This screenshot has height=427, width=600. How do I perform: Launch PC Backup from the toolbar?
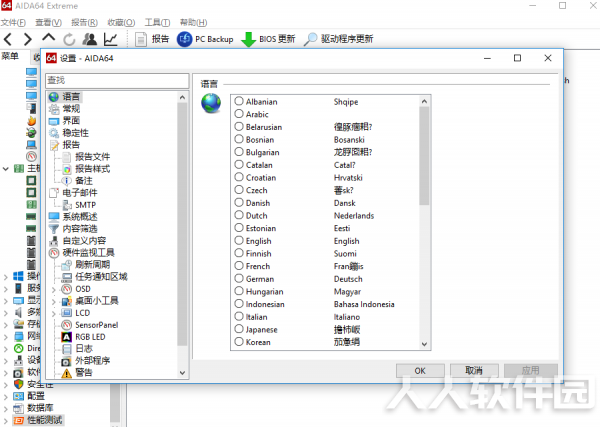(x=205, y=39)
